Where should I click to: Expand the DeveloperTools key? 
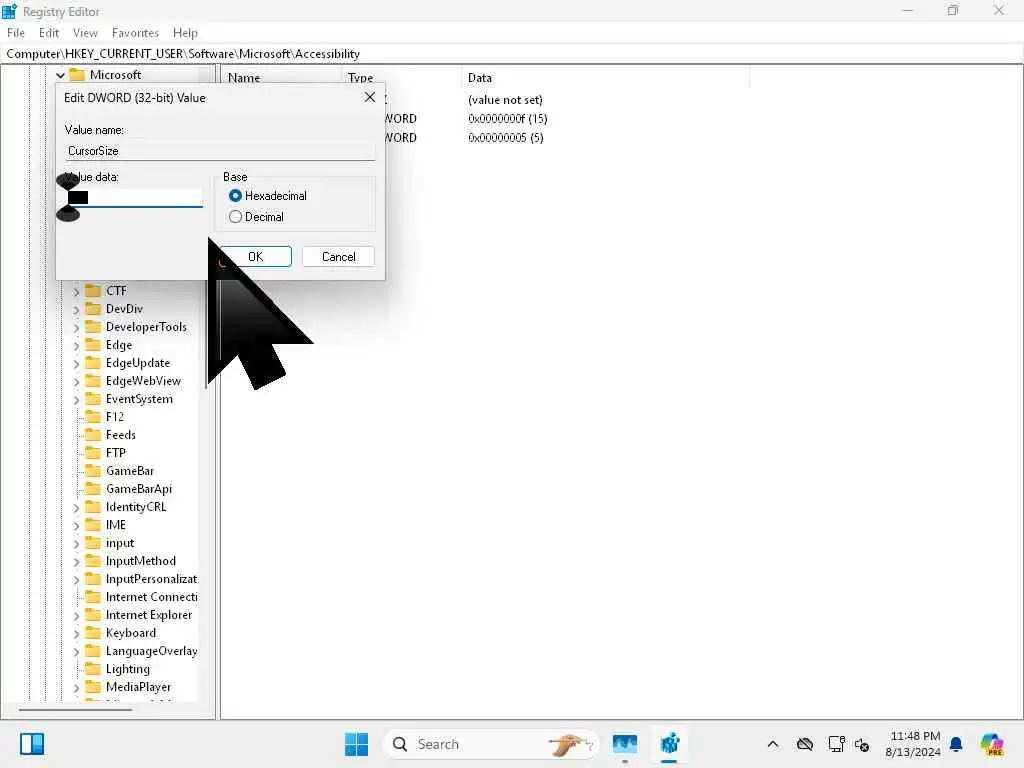click(76, 327)
